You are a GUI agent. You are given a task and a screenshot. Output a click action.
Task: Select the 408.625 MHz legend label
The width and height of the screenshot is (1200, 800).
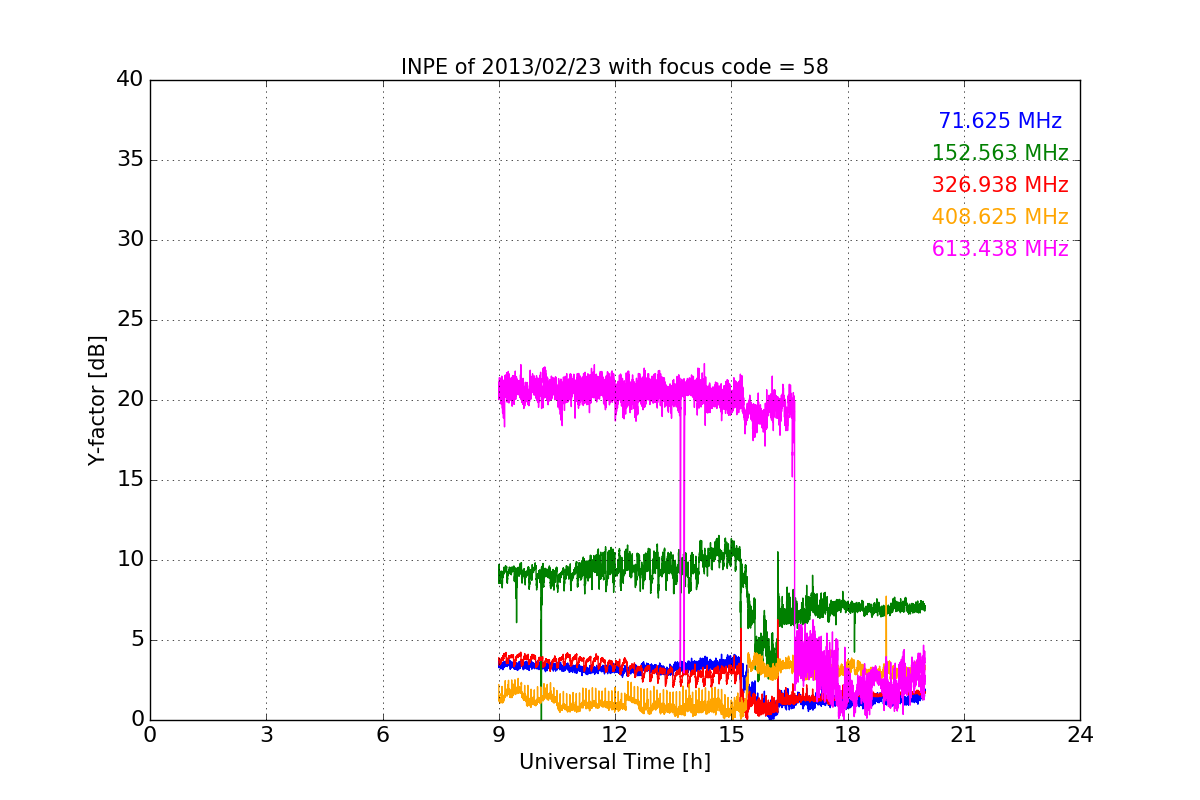(1000, 217)
